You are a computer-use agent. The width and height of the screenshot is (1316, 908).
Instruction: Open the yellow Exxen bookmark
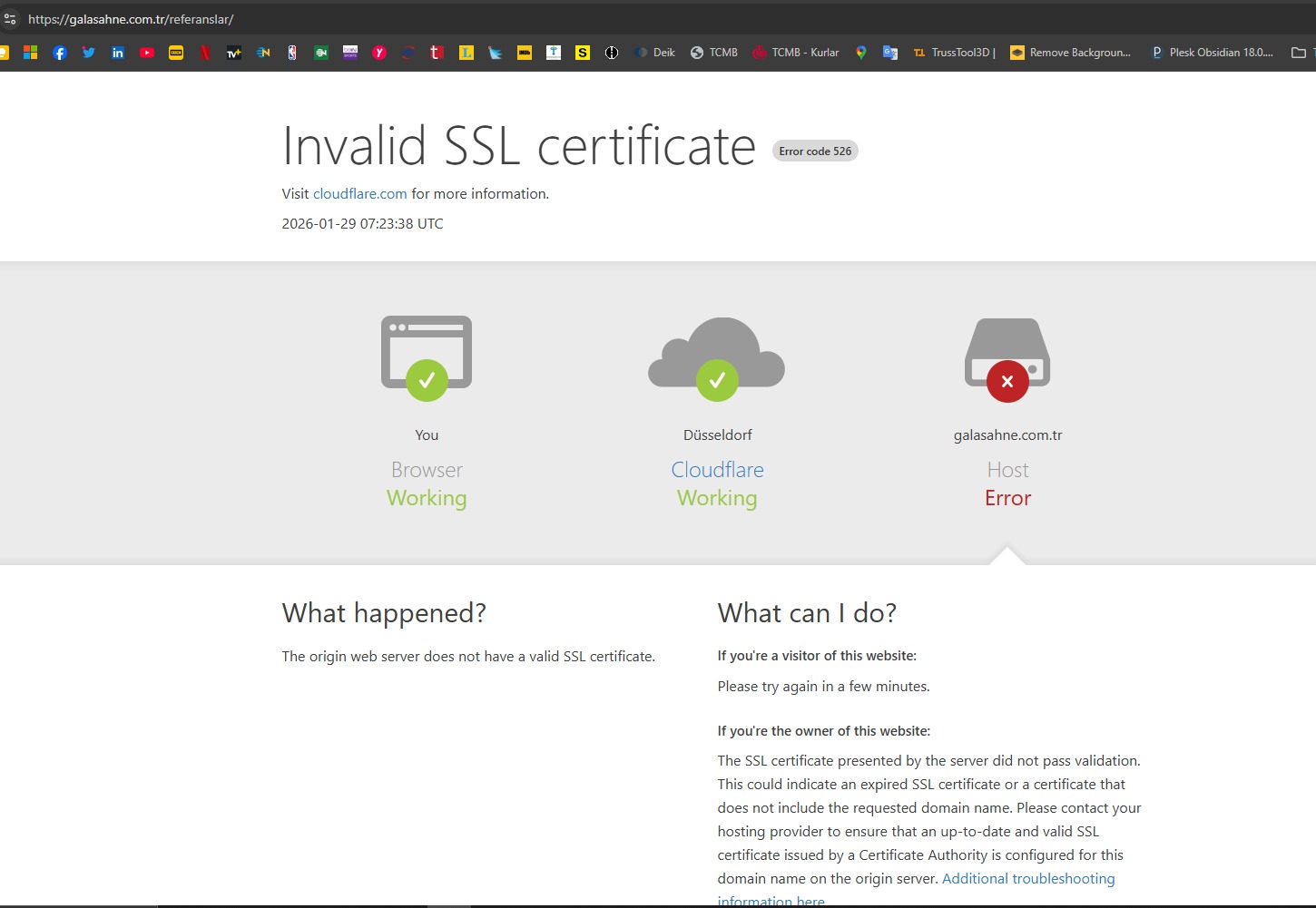tap(176, 53)
